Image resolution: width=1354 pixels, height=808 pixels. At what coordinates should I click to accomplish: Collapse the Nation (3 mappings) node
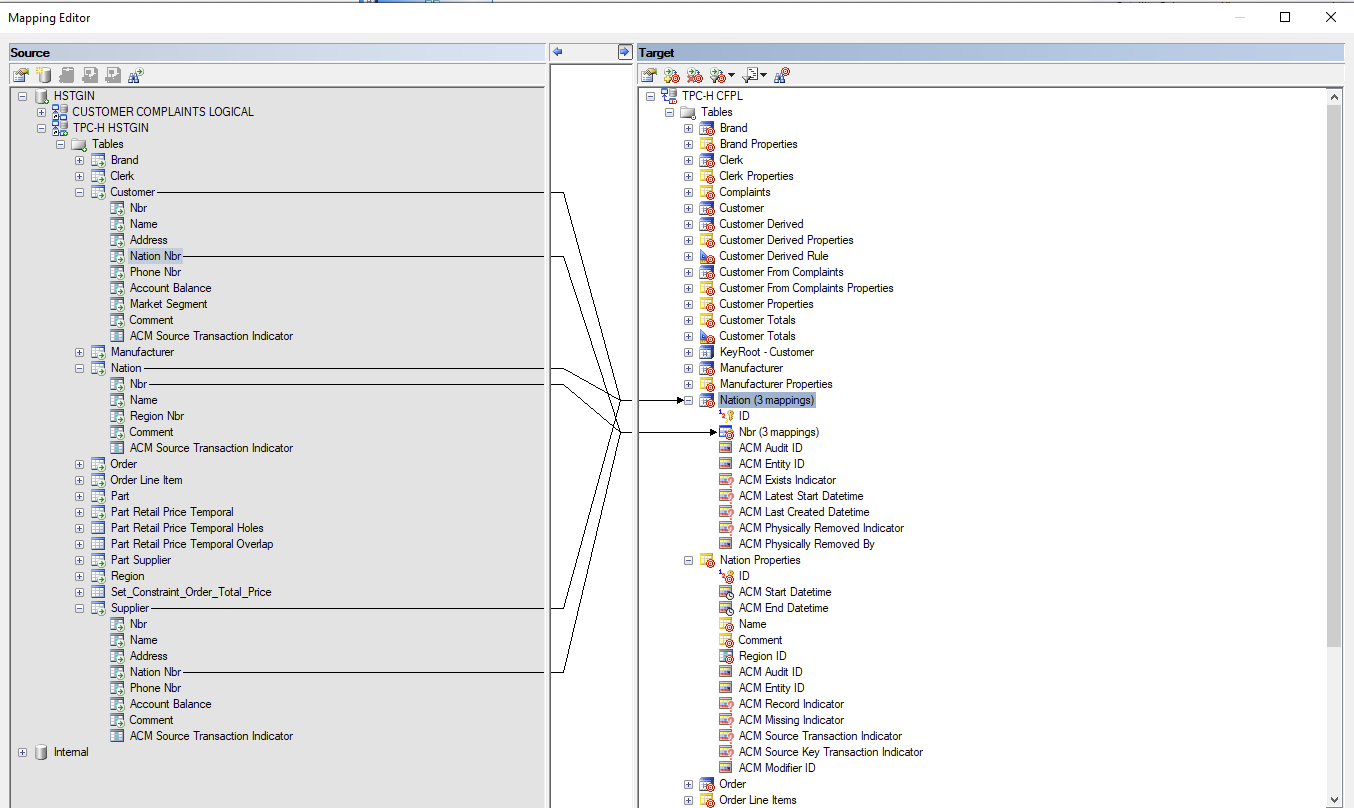tap(688, 400)
